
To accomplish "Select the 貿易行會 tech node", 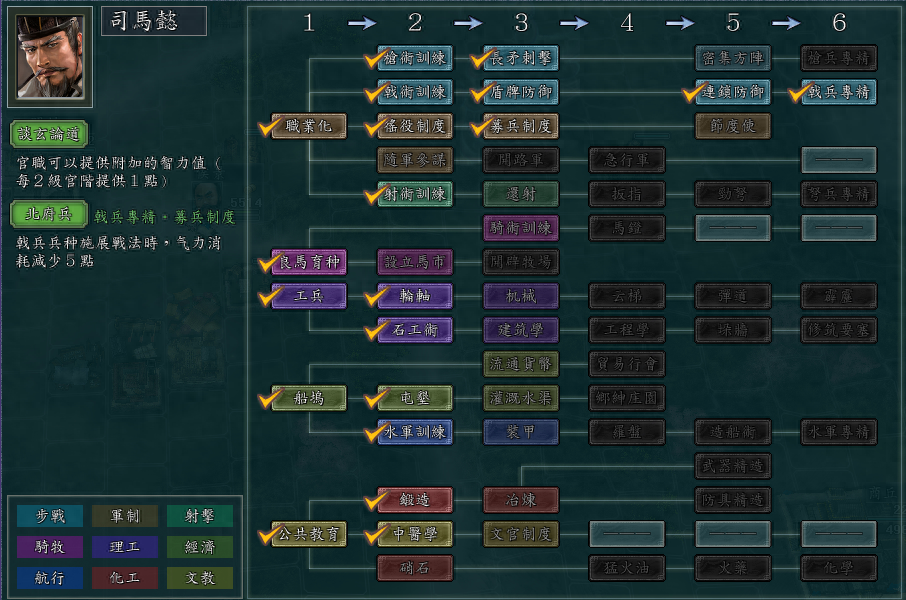I will pos(627,364).
